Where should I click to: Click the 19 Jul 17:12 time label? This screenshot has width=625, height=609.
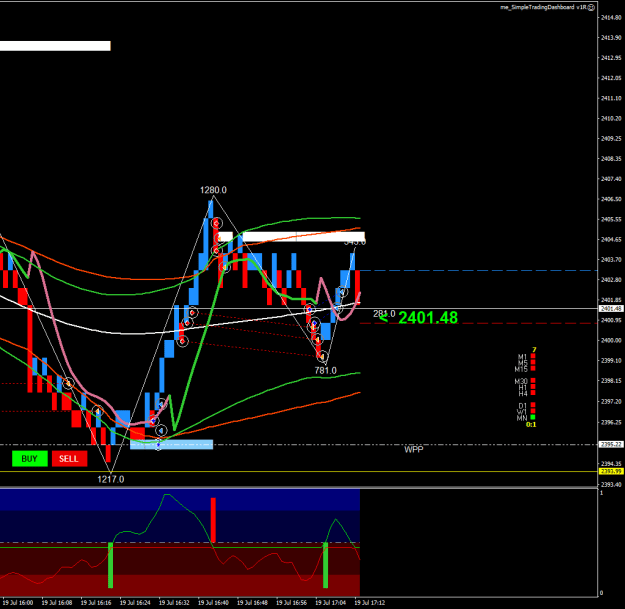370,603
